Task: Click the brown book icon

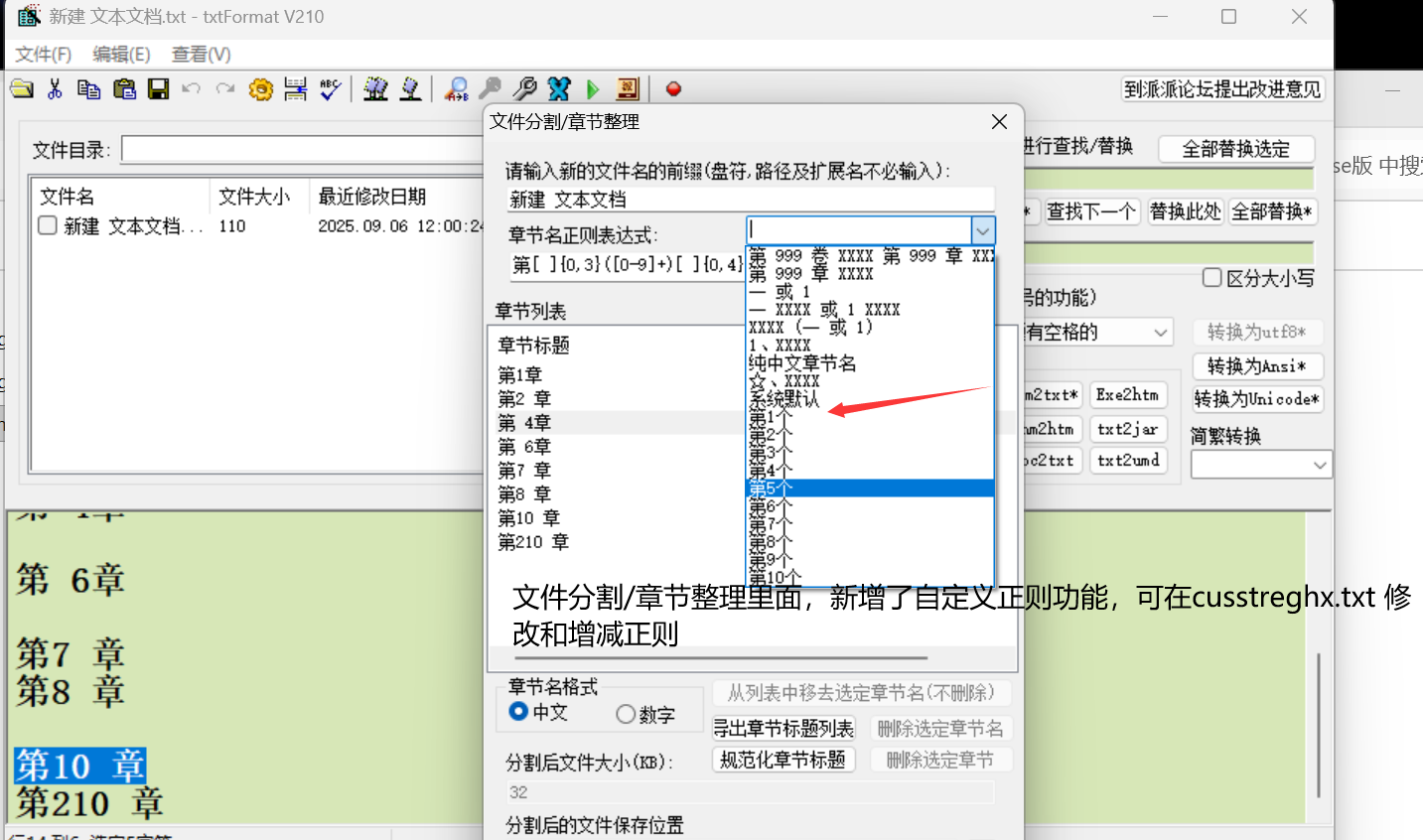Action: [x=628, y=88]
